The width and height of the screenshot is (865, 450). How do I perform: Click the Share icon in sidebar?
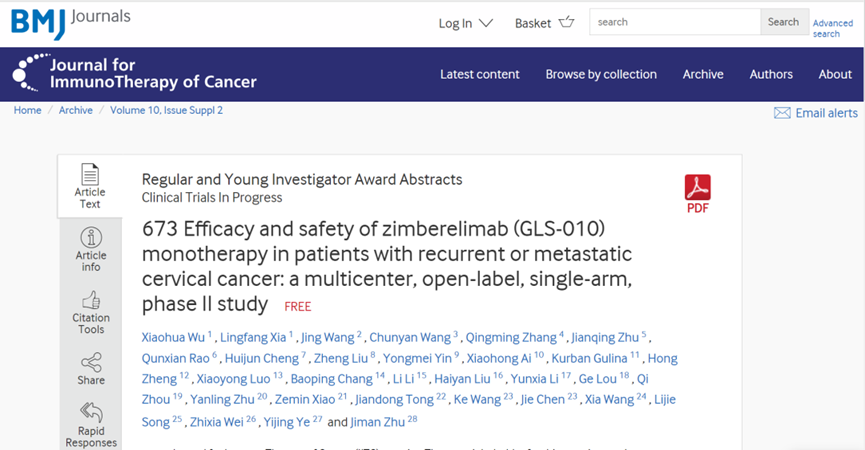(x=91, y=362)
